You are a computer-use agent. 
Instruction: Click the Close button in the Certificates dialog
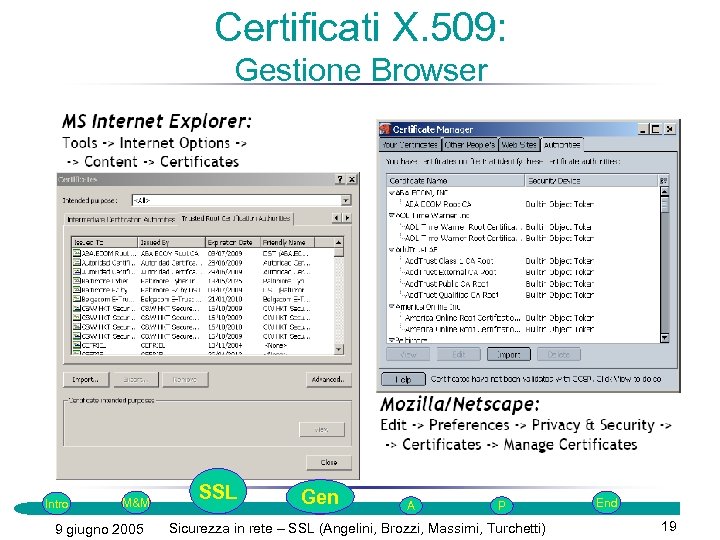click(x=329, y=462)
